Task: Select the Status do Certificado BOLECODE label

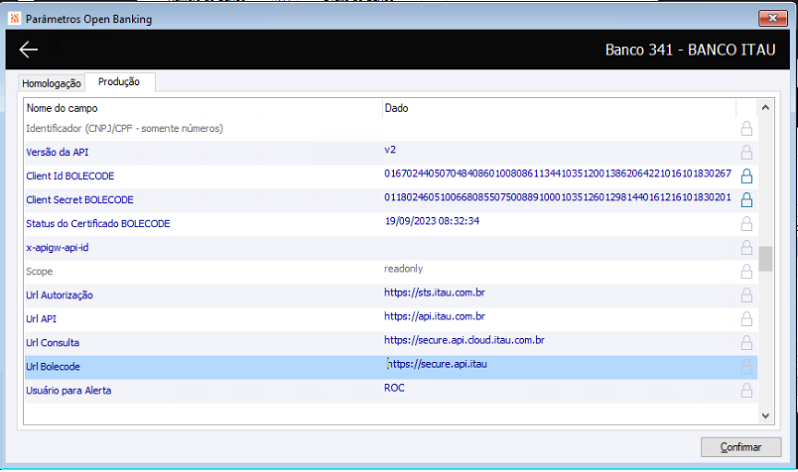Action: click(x=98, y=224)
